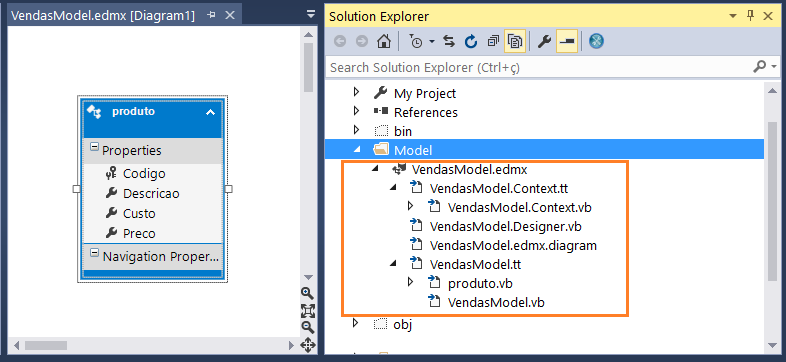Image resolution: width=786 pixels, height=362 pixels.
Task: Click Sync with Active Document icon
Action: 449,42
